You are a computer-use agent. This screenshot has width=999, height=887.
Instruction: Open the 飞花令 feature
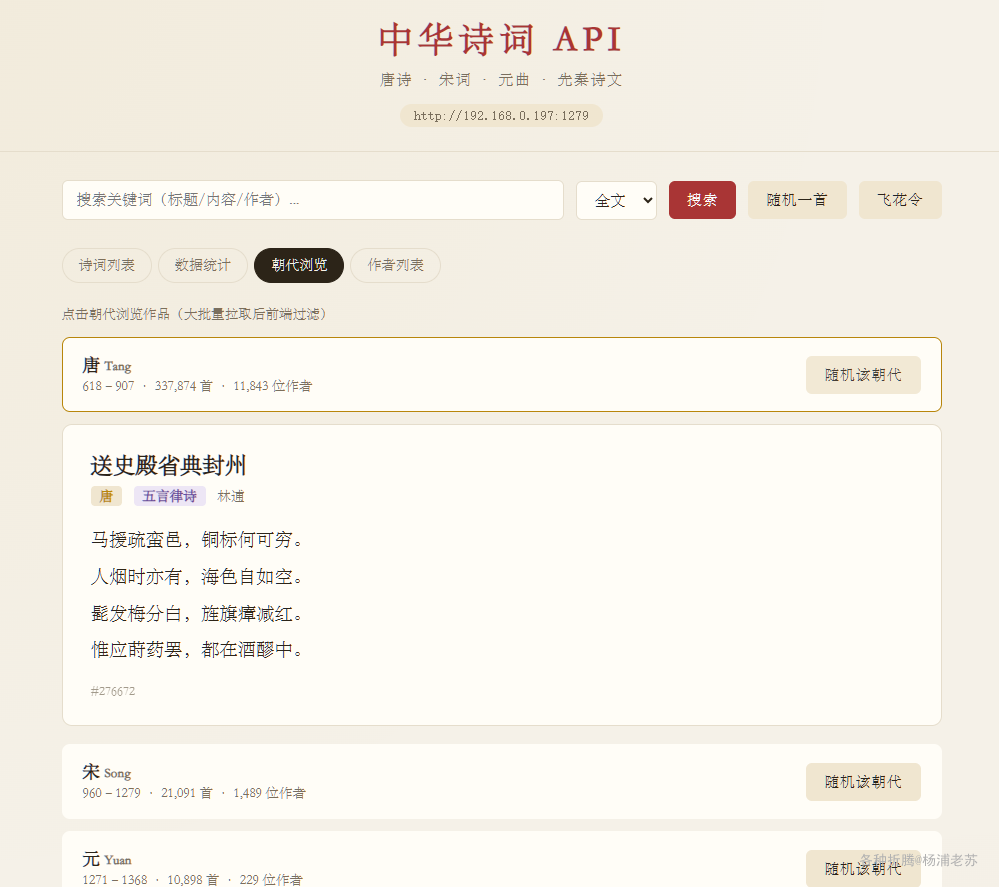pos(900,200)
